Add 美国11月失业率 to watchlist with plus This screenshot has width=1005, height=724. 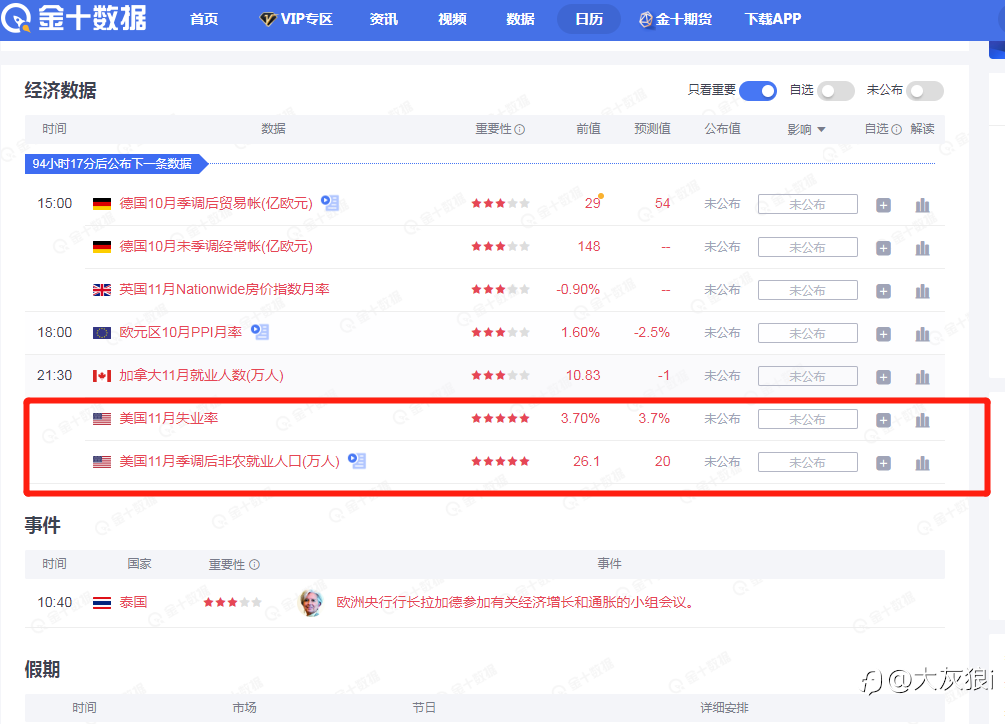click(883, 420)
